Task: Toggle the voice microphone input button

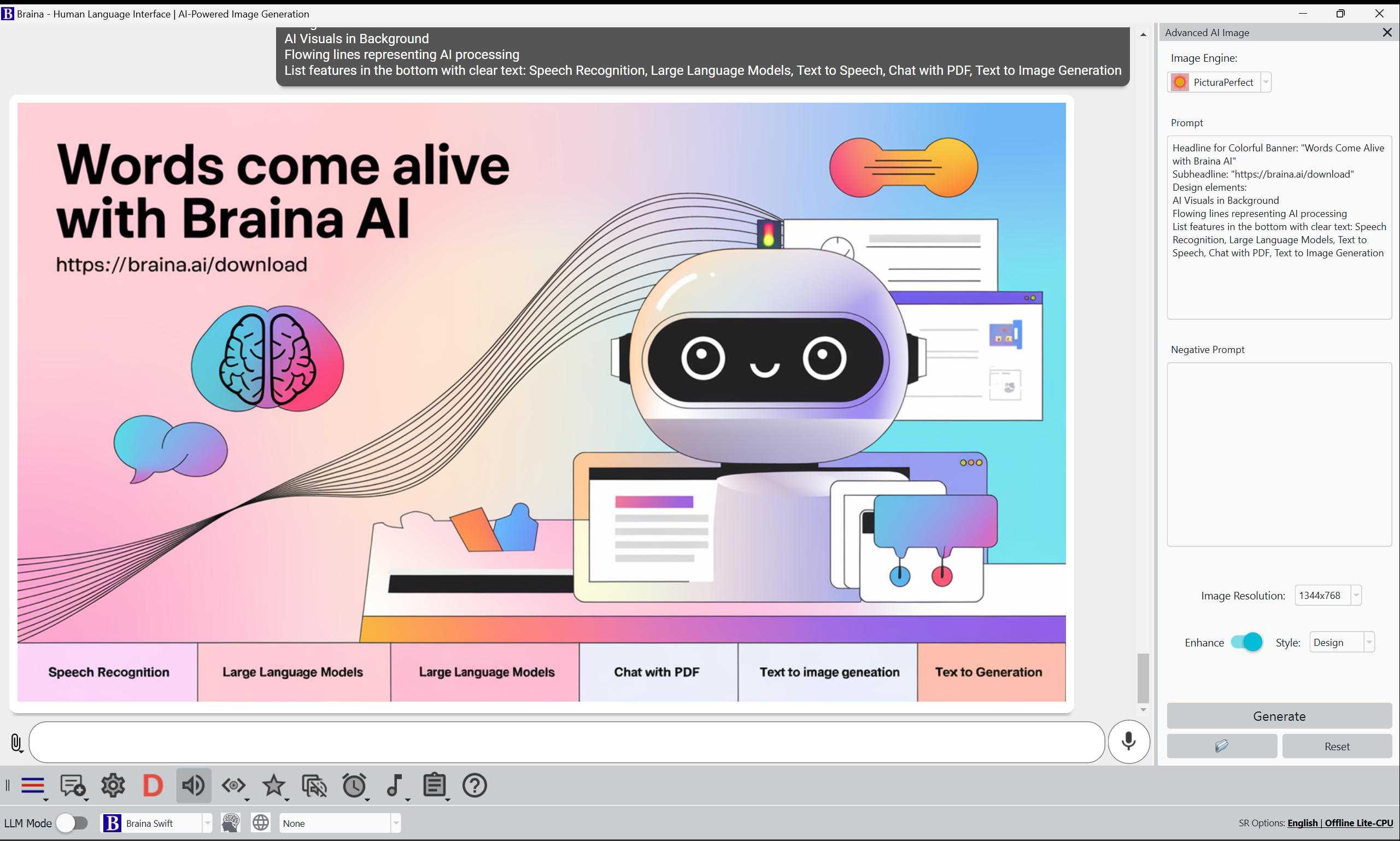Action: point(1127,741)
